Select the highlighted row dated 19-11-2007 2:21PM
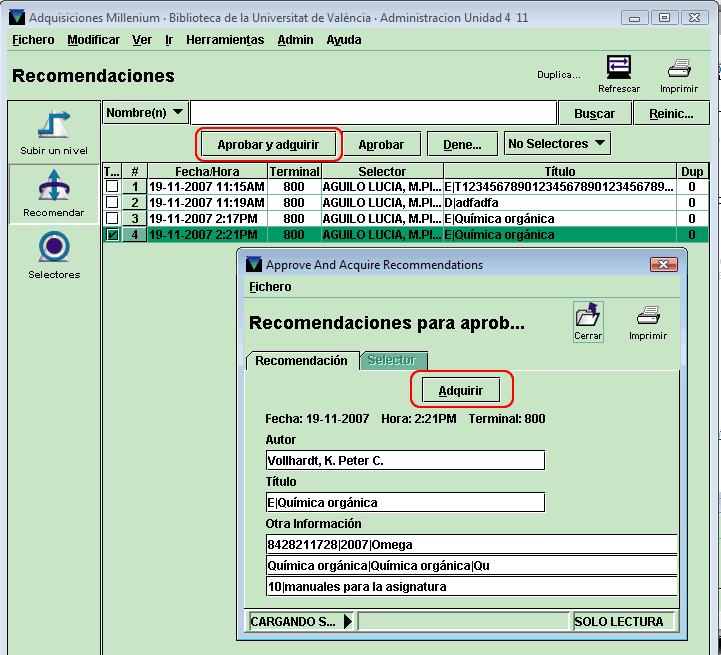Viewport: 721px width, 655px height. click(406, 235)
